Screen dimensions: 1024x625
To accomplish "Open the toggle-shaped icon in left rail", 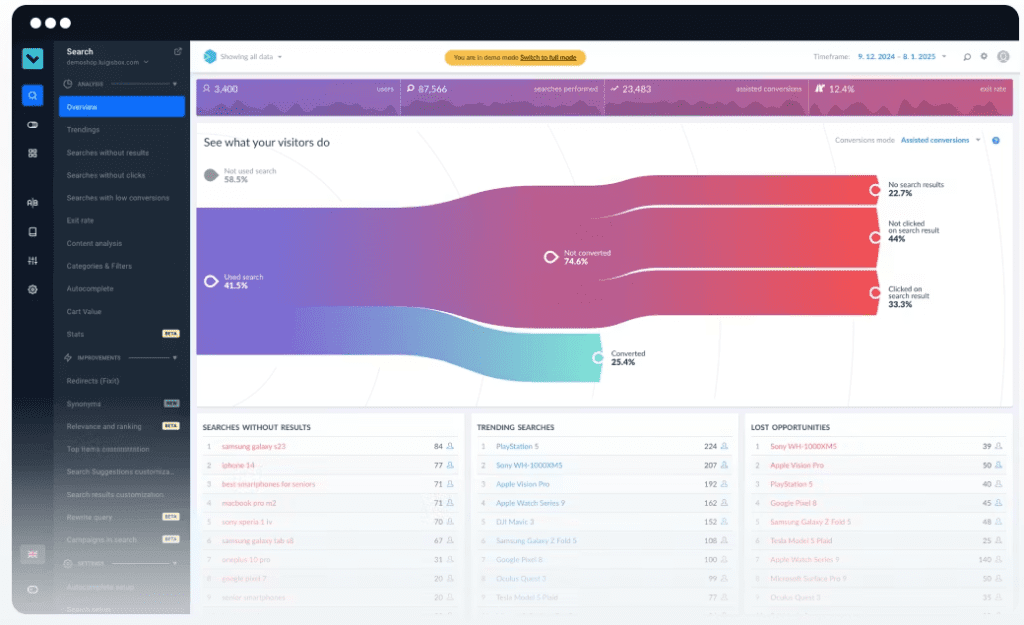I will [33, 125].
